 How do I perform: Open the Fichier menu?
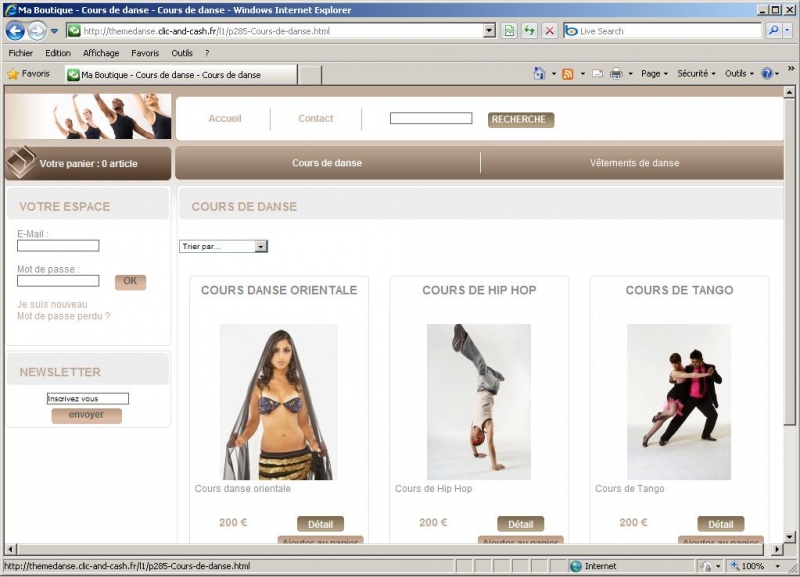point(20,53)
